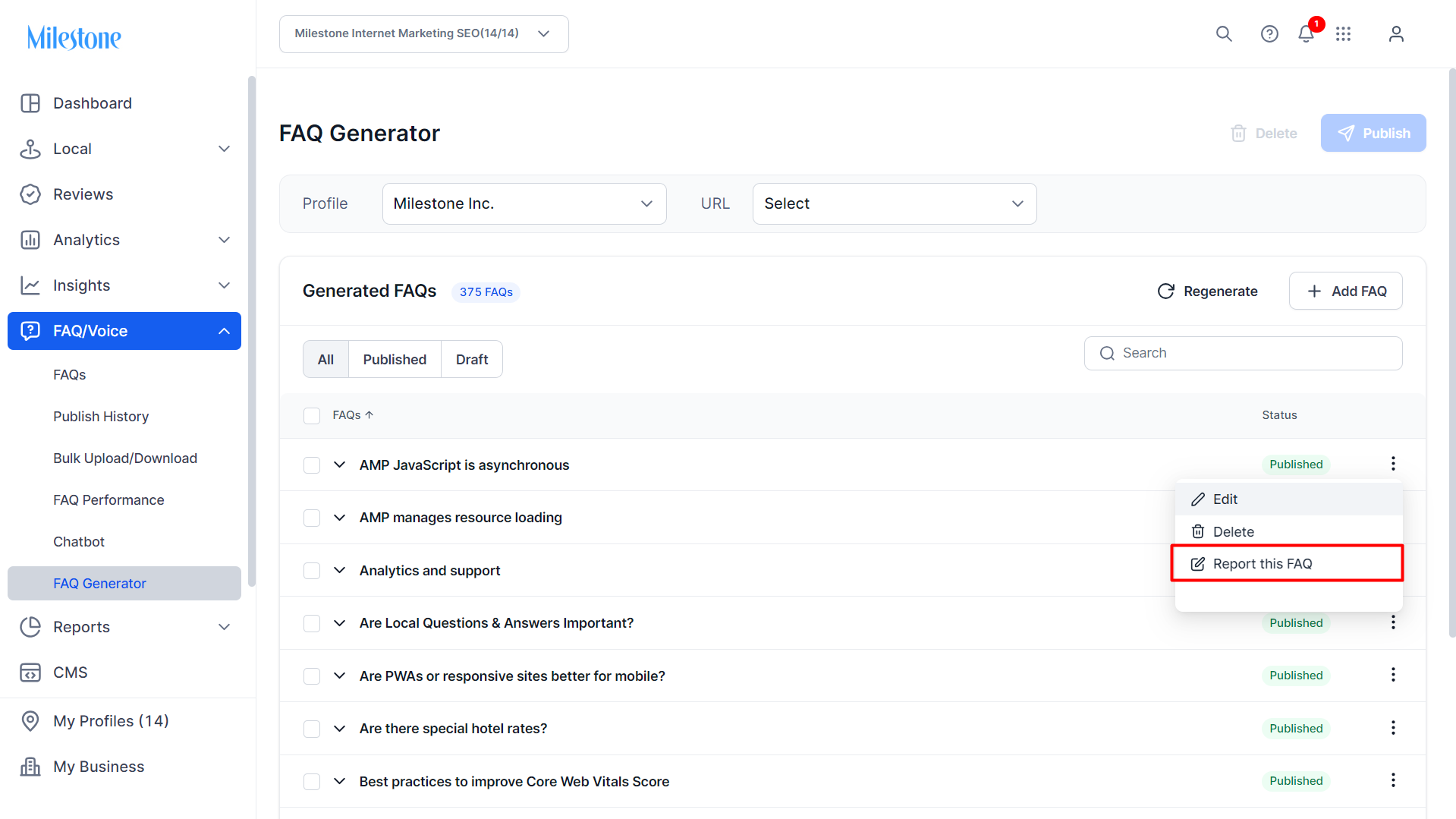Open the notifications bell

click(x=1306, y=34)
